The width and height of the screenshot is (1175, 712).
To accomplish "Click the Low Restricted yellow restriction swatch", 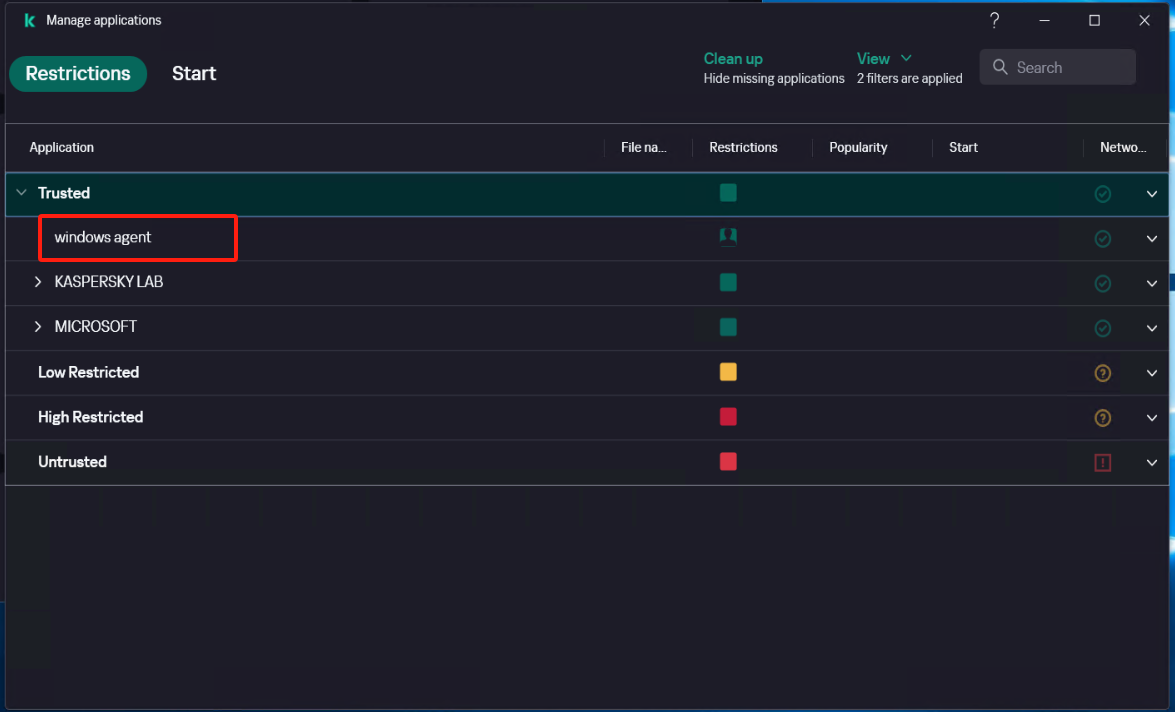I will pos(728,372).
